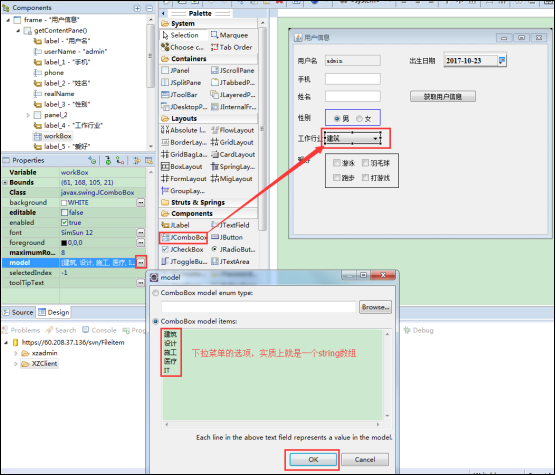Activate the Marquee tool
Image resolution: width=556 pixels, height=475 pixels.
click(229, 35)
